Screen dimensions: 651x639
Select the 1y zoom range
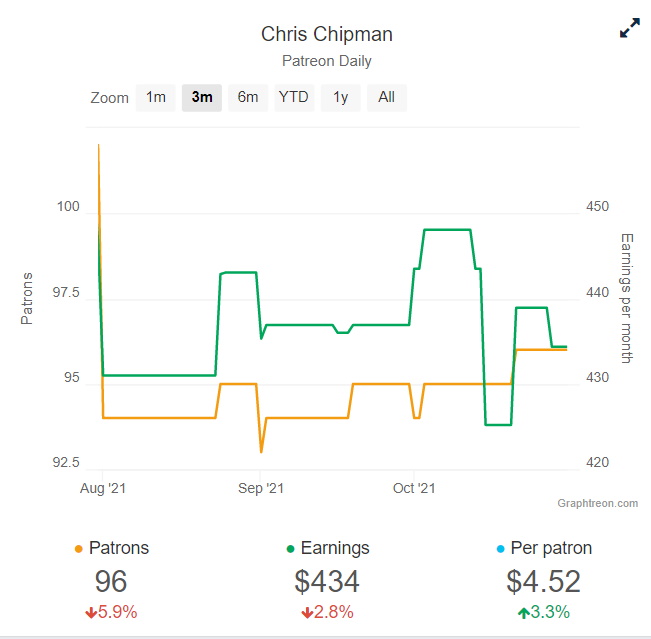[x=340, y=98]
